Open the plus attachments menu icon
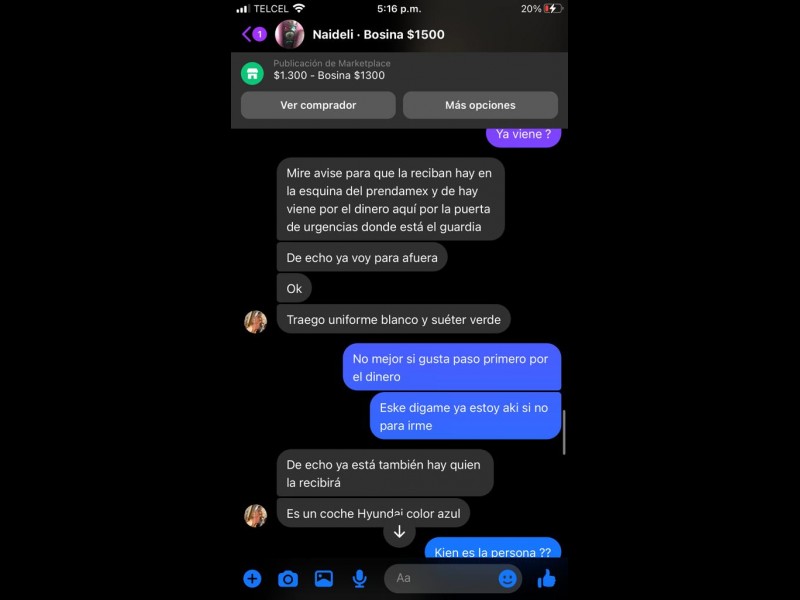800x600 pixels. click(x=252, y=579)
